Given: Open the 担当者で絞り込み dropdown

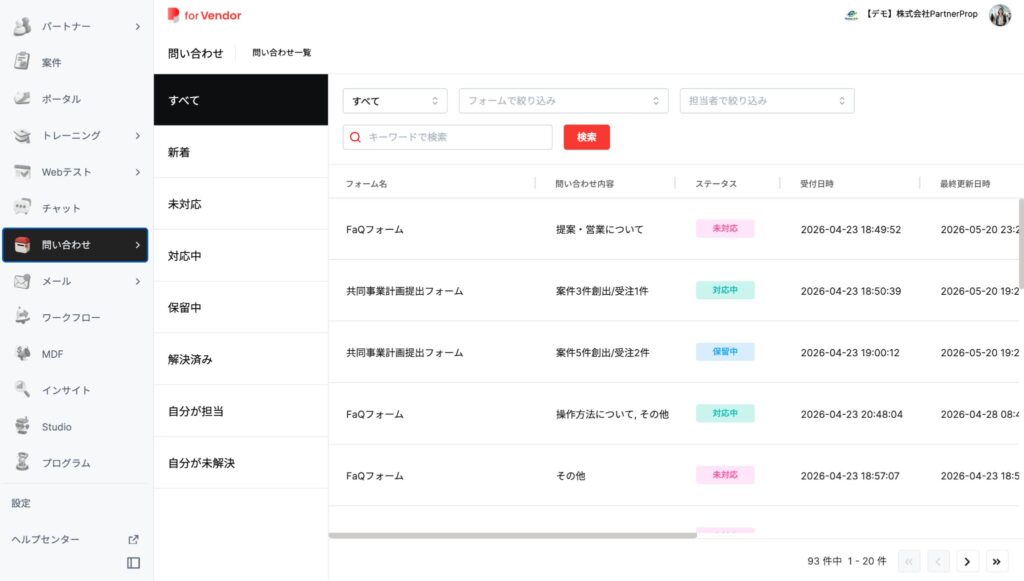Looking at the screenshot, I should pyautogui.click(x=767, y=101).
